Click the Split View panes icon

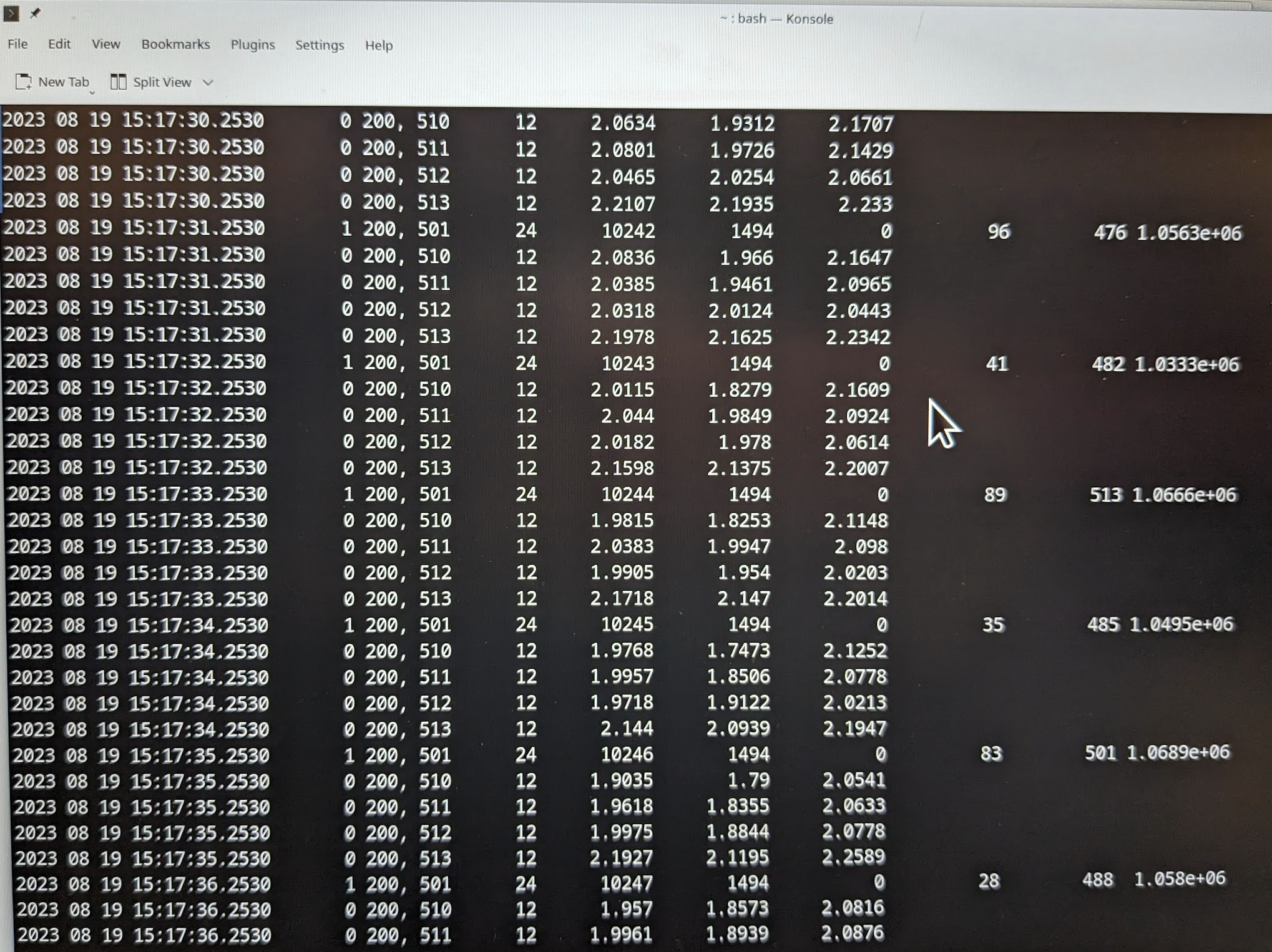tap(118, 82)
